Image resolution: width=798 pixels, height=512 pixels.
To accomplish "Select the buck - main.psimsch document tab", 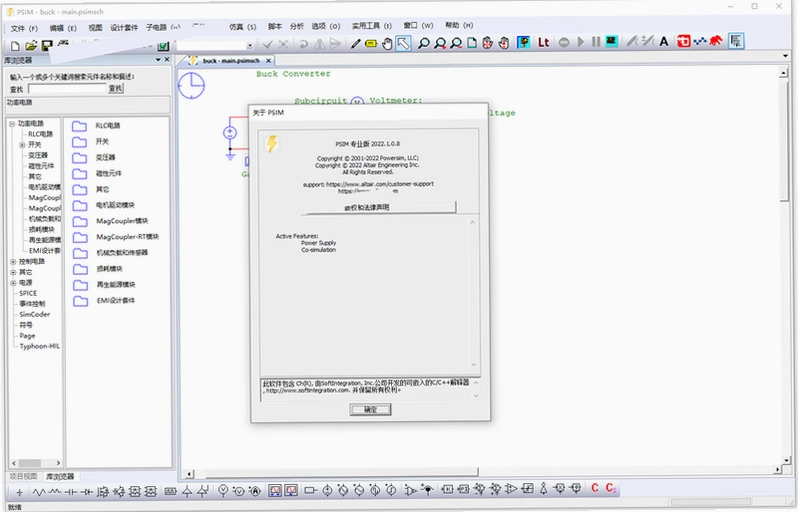I will click(x=231, y=61).
